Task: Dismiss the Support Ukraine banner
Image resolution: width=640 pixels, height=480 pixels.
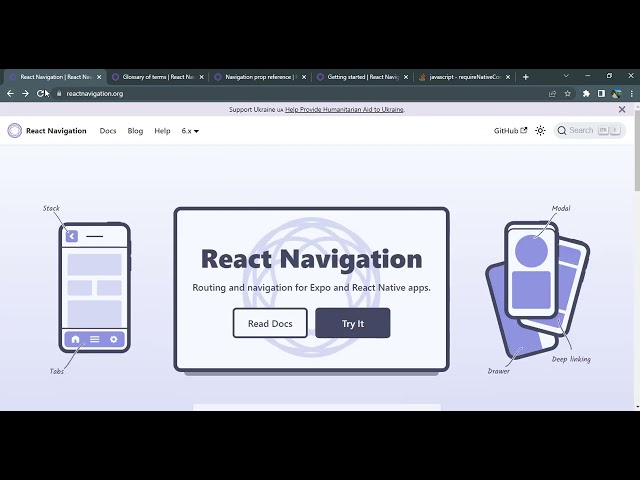Action: pos(622,109)
